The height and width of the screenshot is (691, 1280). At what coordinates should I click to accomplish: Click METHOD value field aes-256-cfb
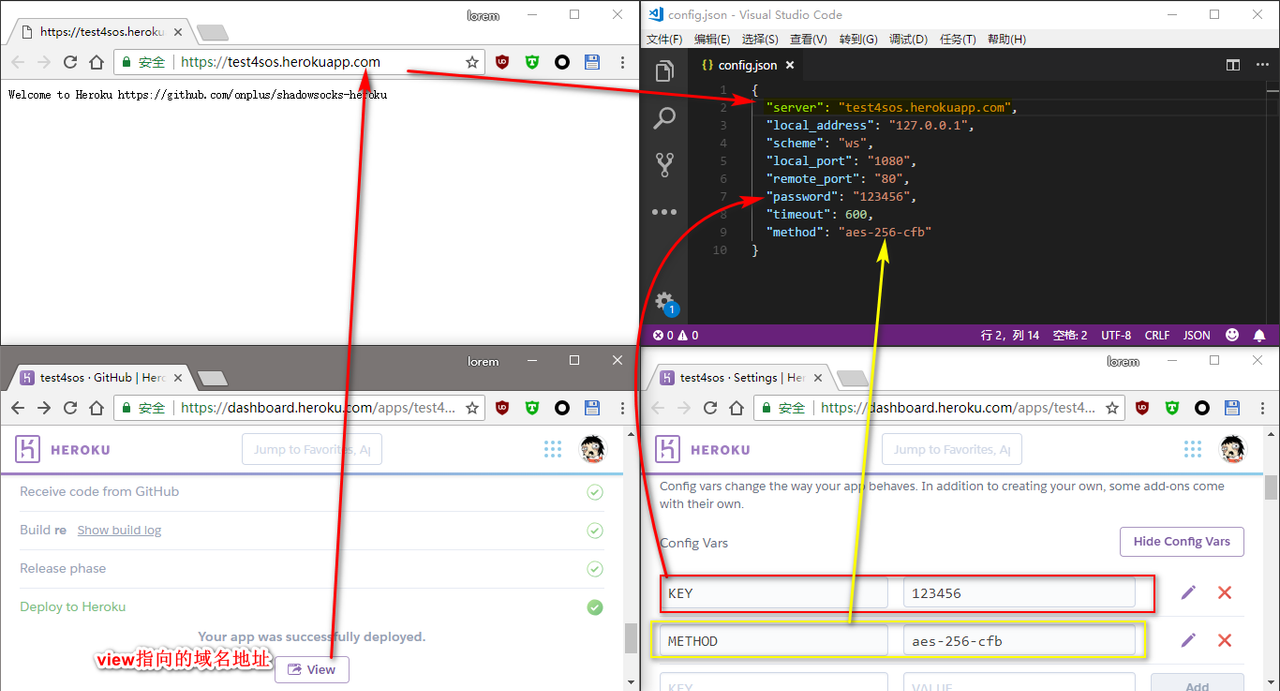click(1019, 641)
